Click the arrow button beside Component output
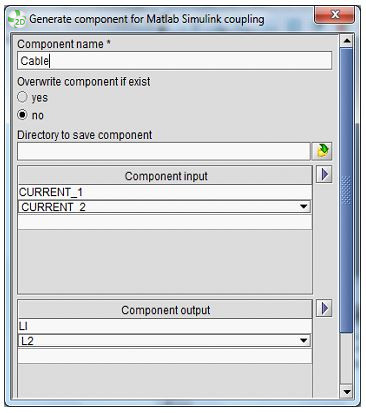 (x=324, y=309)
